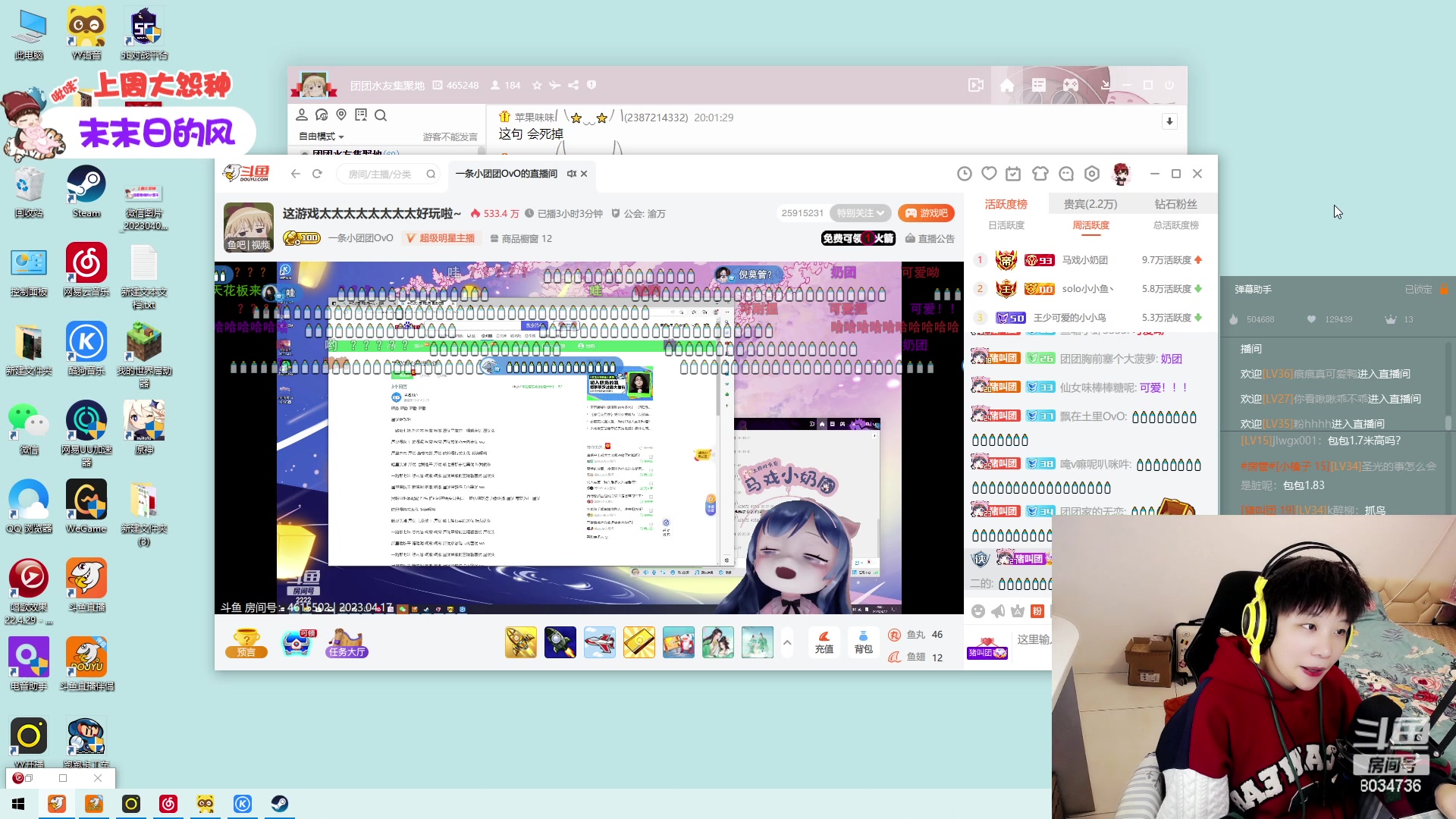Click the favorite star icon in YY header
The image size is (1456, 819).
tap(537, 85)
